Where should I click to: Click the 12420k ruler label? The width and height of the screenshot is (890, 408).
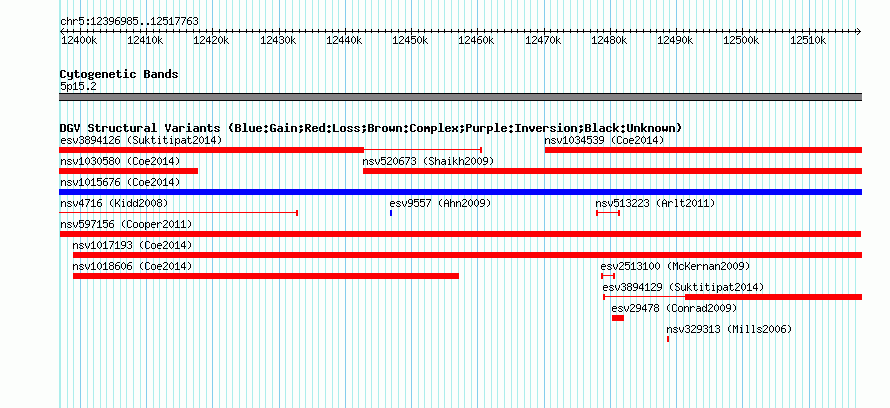tap(212, 40)
